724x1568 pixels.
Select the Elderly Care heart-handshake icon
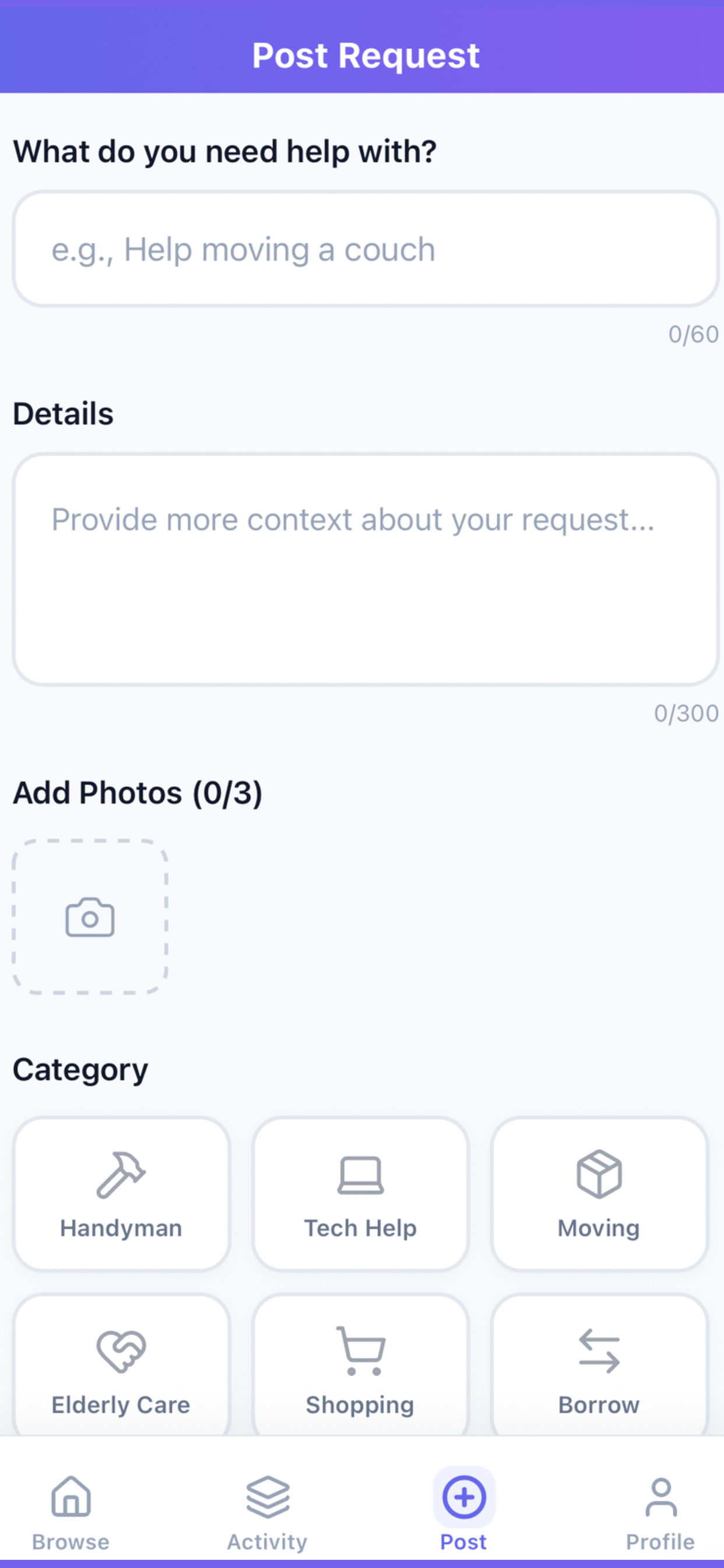(121, 1352)
